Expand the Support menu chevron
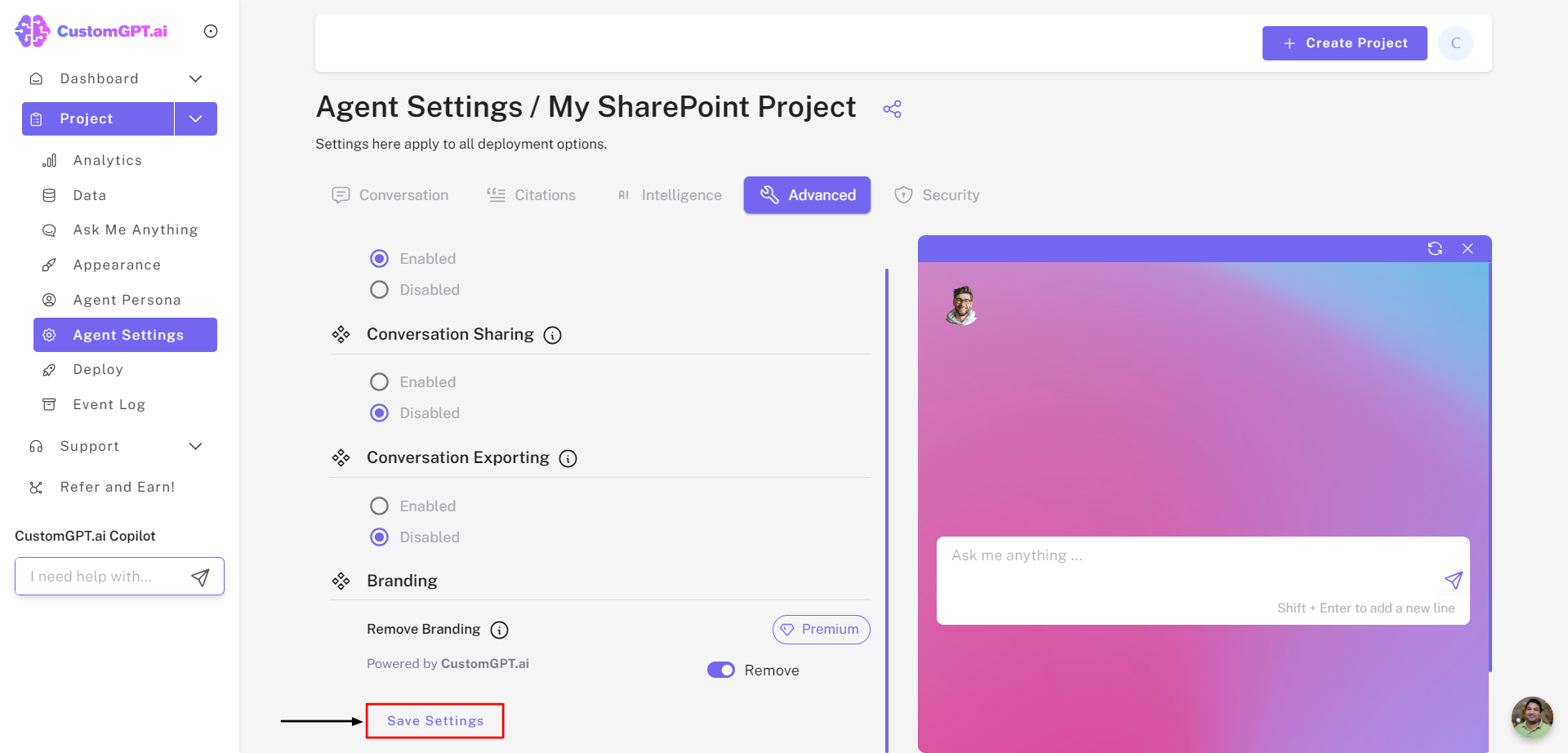 (195, 446)
